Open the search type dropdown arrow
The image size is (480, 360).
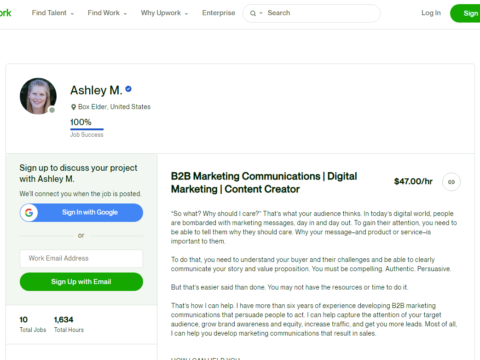(x=261, y=13)
